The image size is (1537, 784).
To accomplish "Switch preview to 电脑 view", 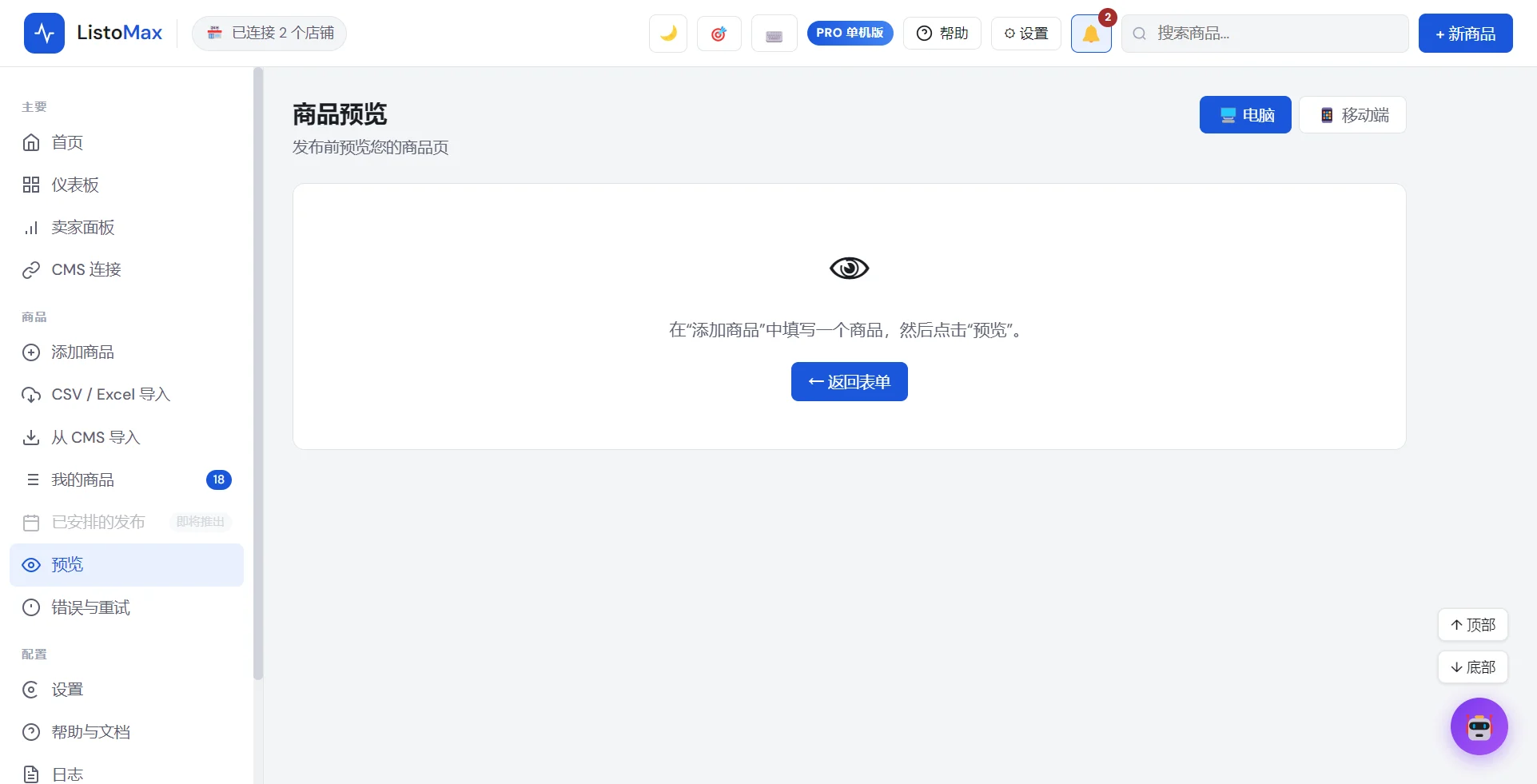I will (1245, 115).
